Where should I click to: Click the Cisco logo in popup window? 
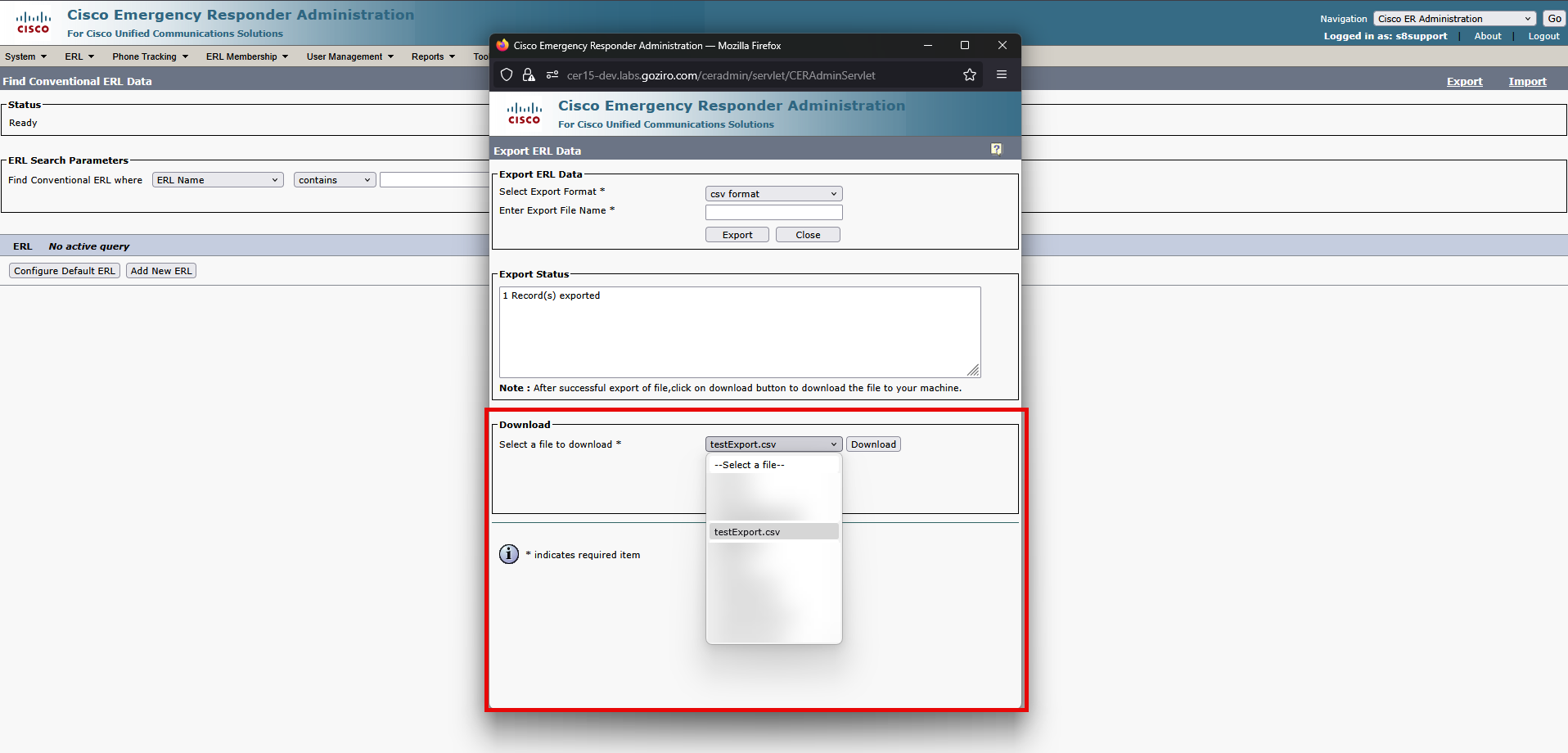click(x=524, y=113)
